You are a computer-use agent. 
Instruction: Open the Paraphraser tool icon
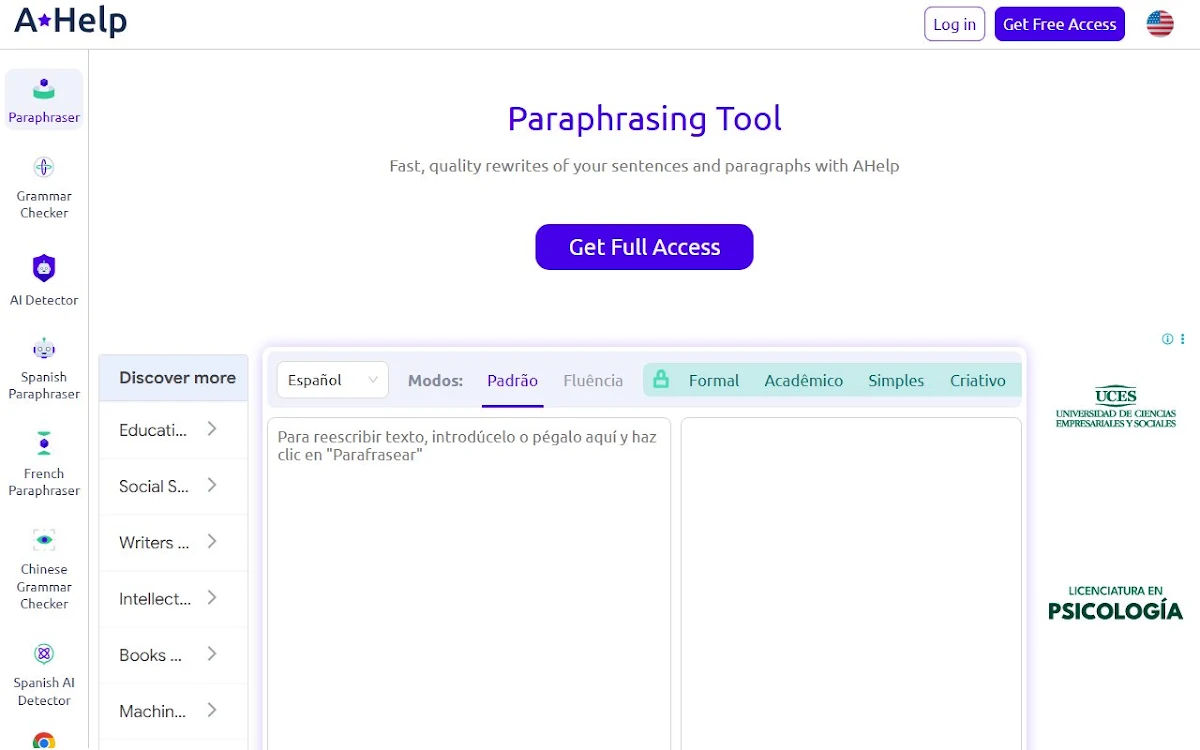coord(44,89)
